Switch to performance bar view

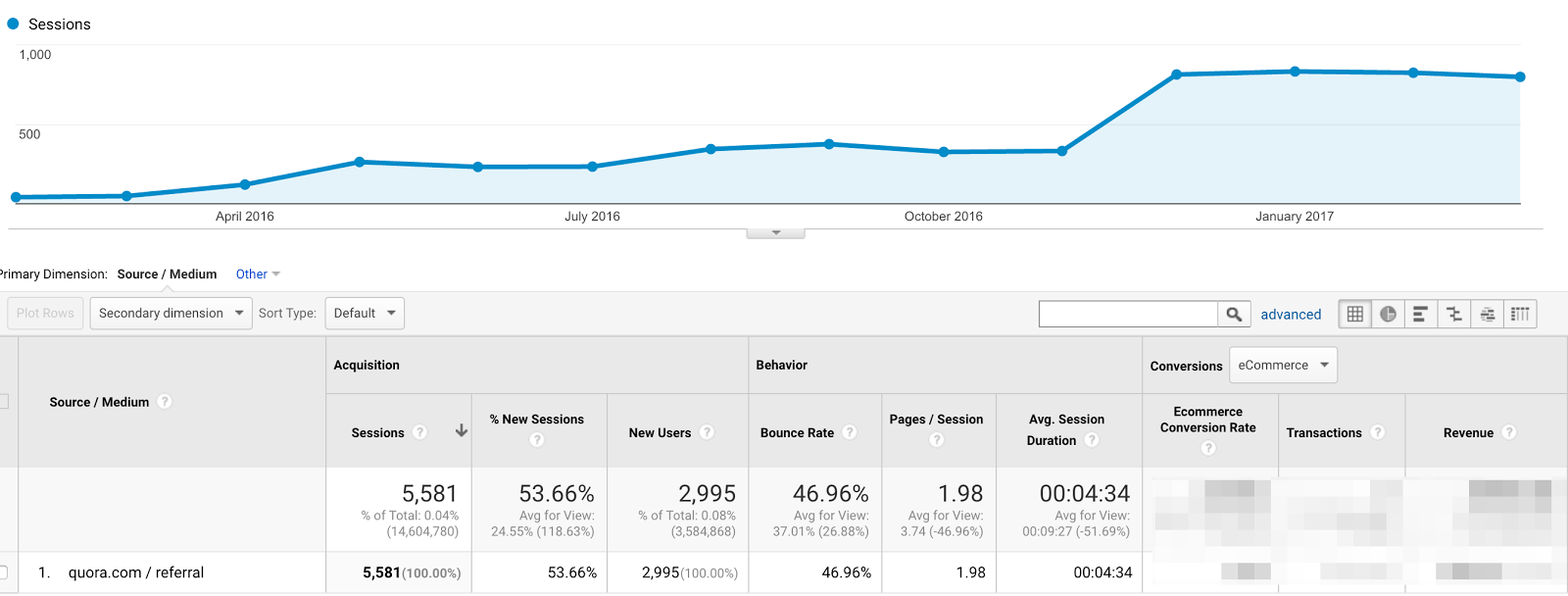(1420, 314)
